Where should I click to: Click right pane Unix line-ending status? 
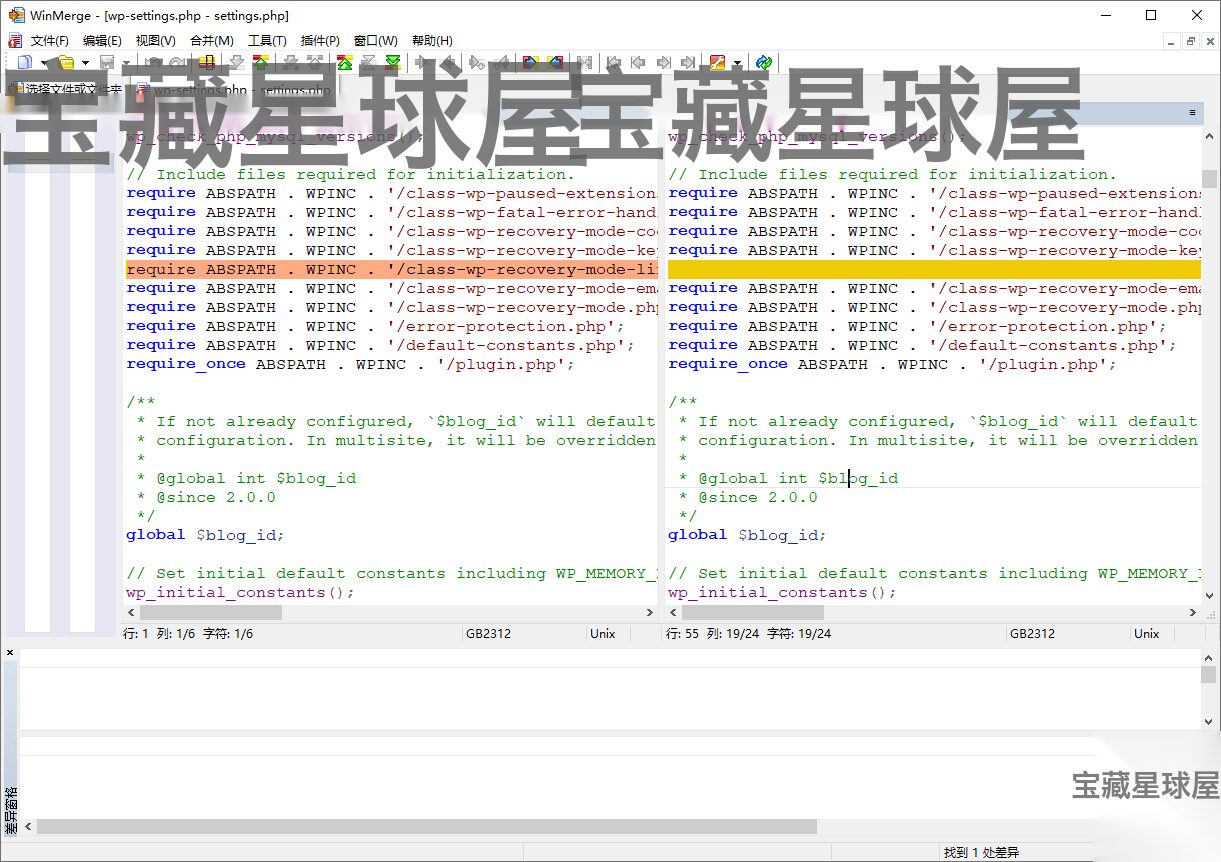click(x=1147, y=633)
